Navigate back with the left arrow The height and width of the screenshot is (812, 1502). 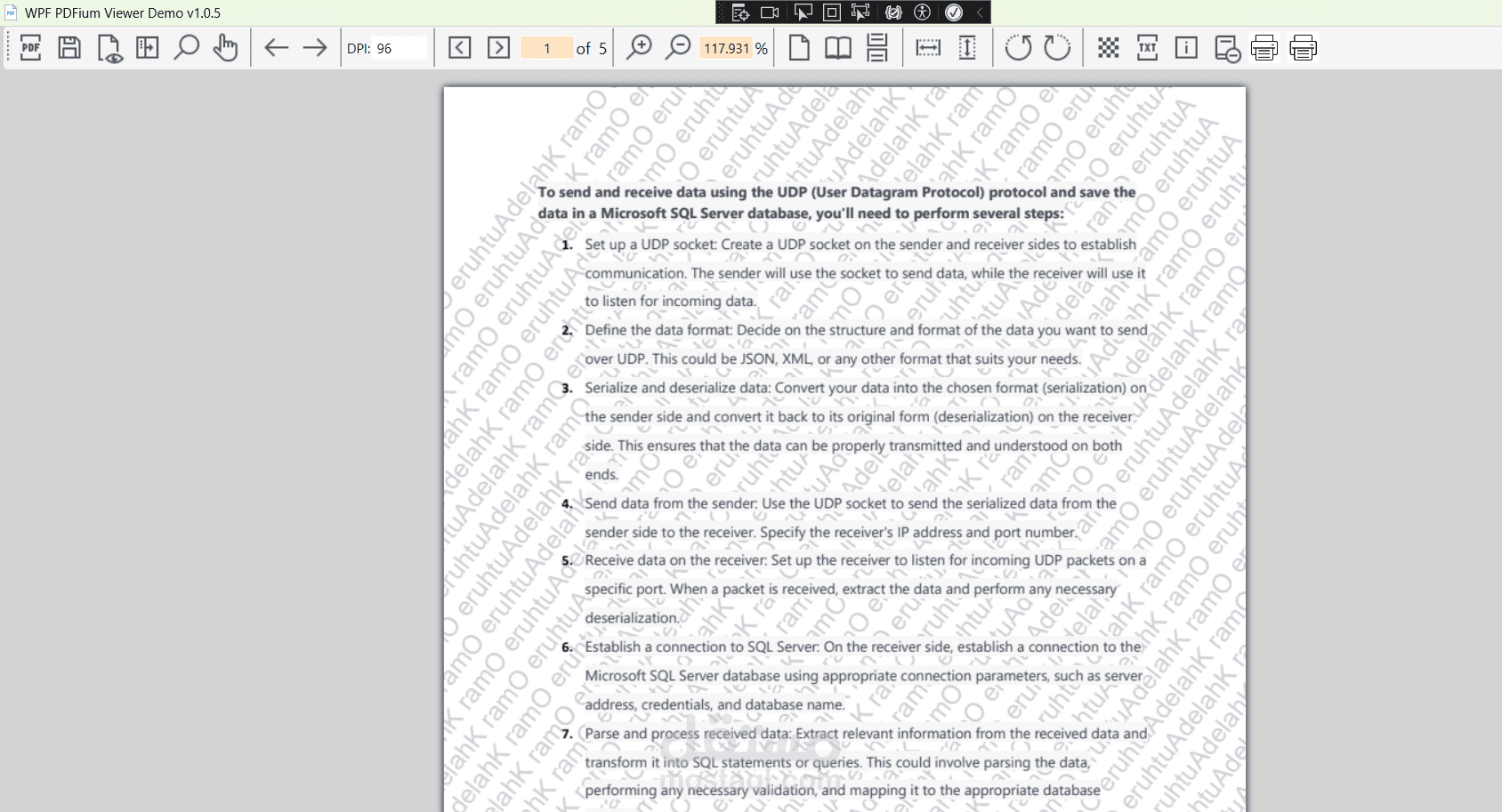tap(276, 47)
